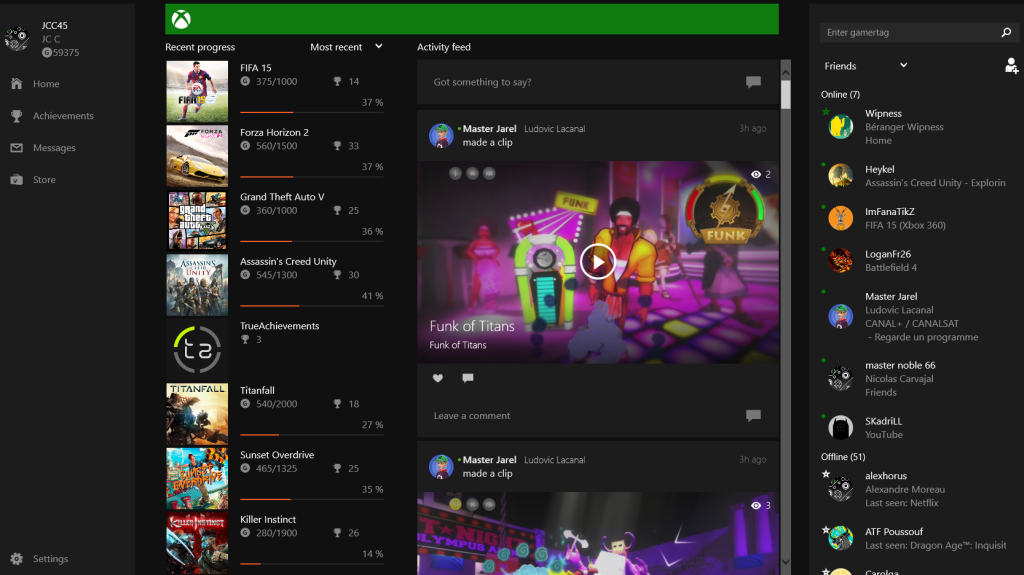This screenshot has height=575, width=1024.
Task: Focus the Enter gamertag search field
Action: click(x=910, y=32)
